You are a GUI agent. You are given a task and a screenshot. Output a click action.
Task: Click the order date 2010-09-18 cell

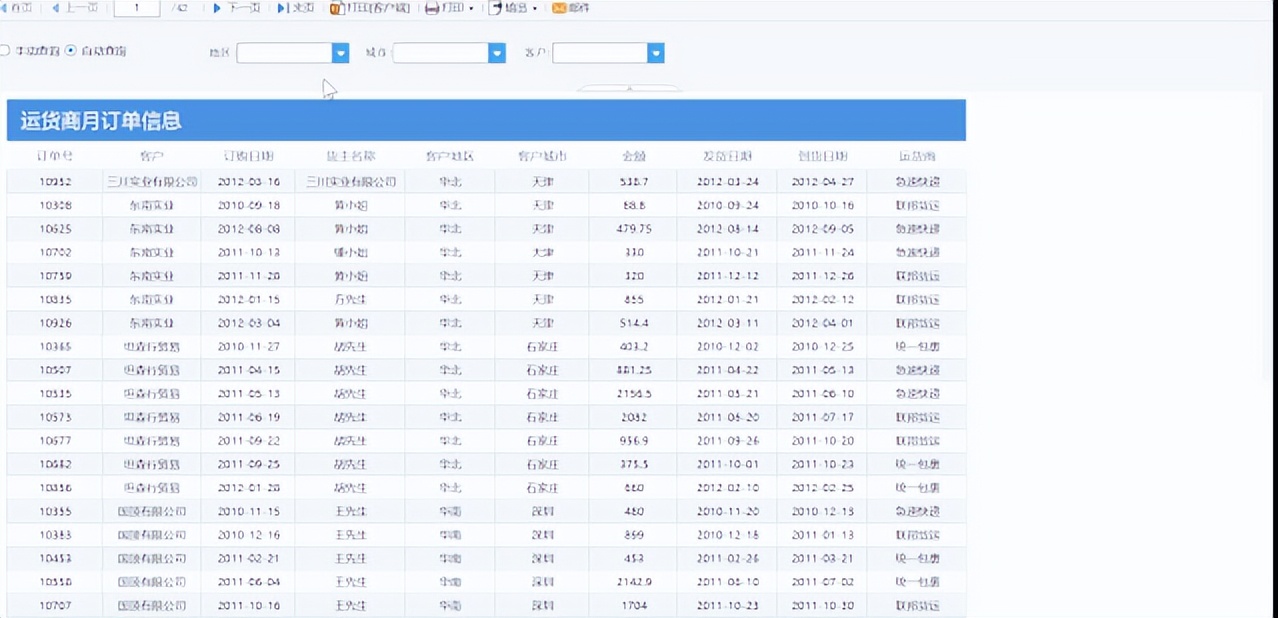pos(250,205)
